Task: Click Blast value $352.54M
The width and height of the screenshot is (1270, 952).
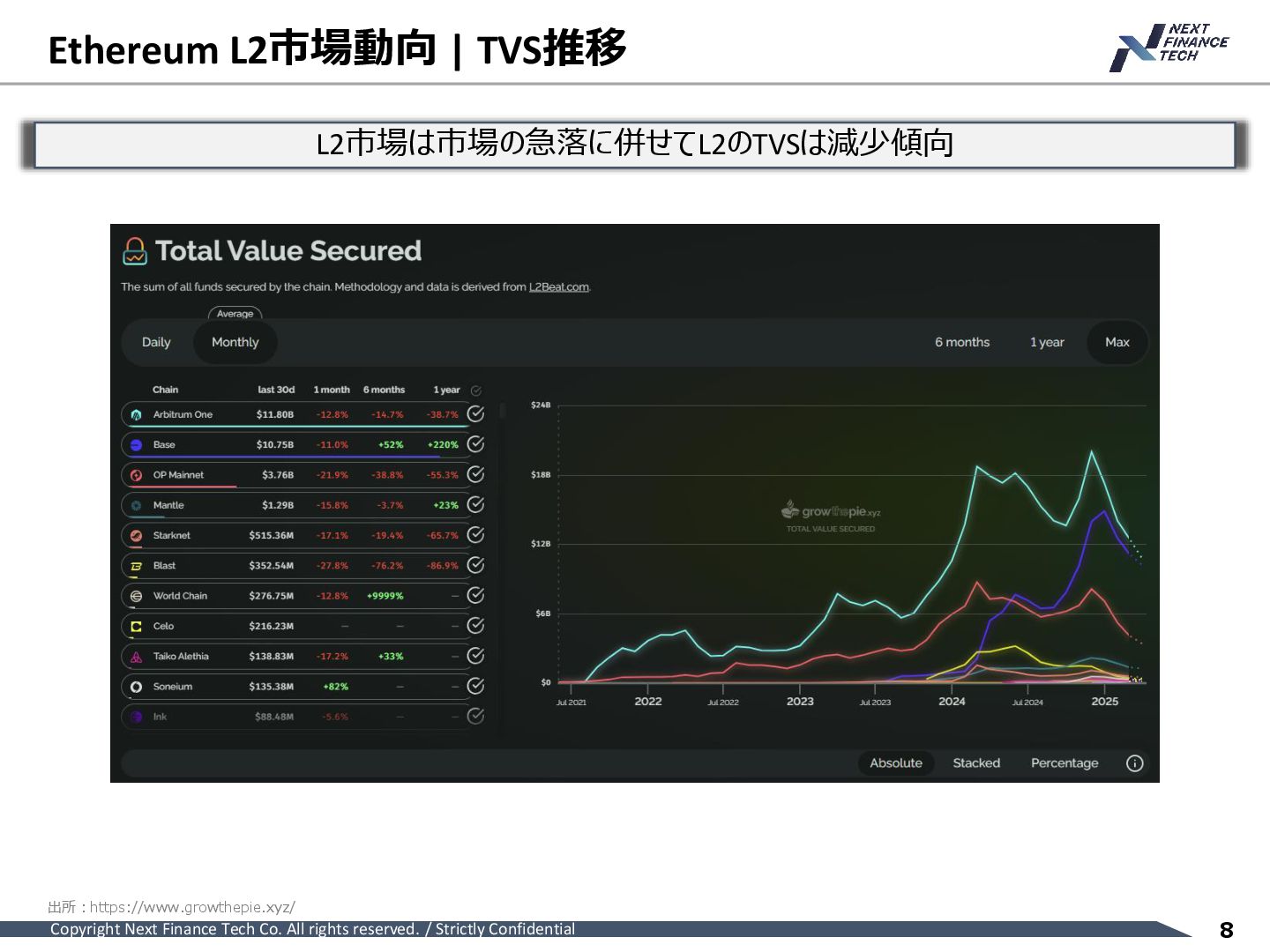Action: 272,566
